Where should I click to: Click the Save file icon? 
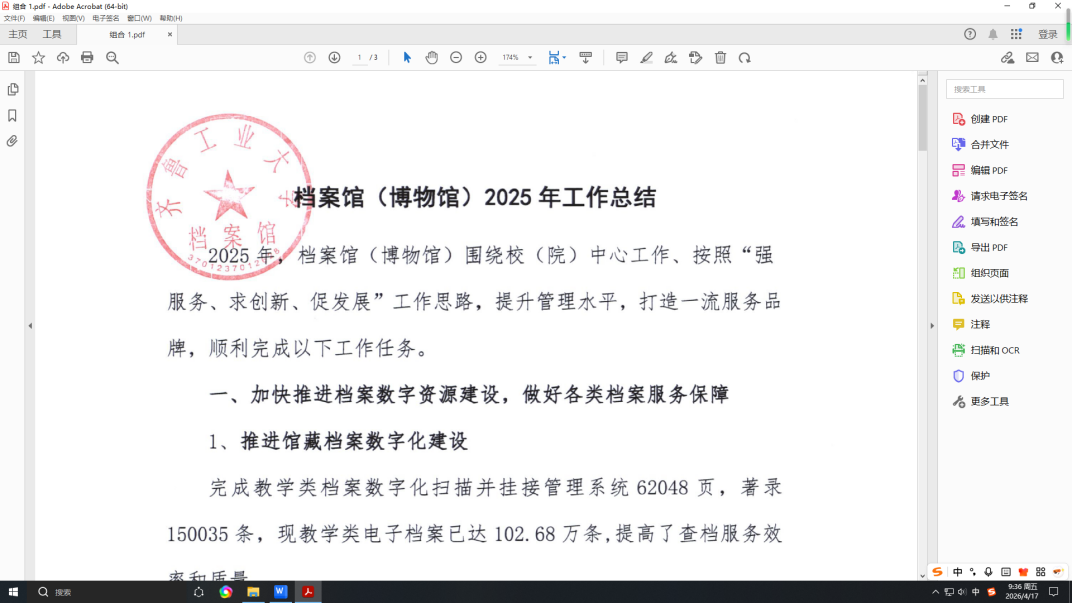click(14, 58)
